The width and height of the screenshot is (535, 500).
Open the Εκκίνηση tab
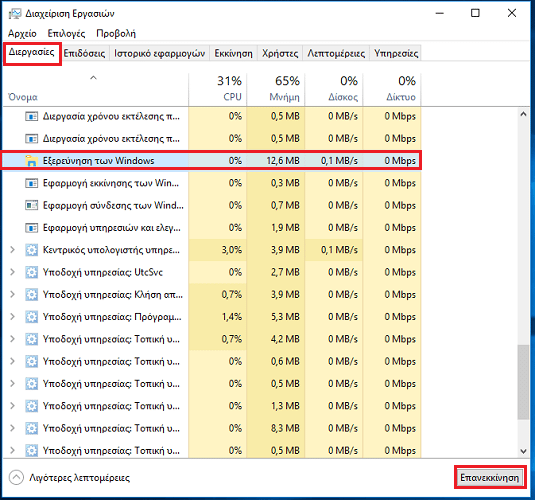tap(233, 54)
